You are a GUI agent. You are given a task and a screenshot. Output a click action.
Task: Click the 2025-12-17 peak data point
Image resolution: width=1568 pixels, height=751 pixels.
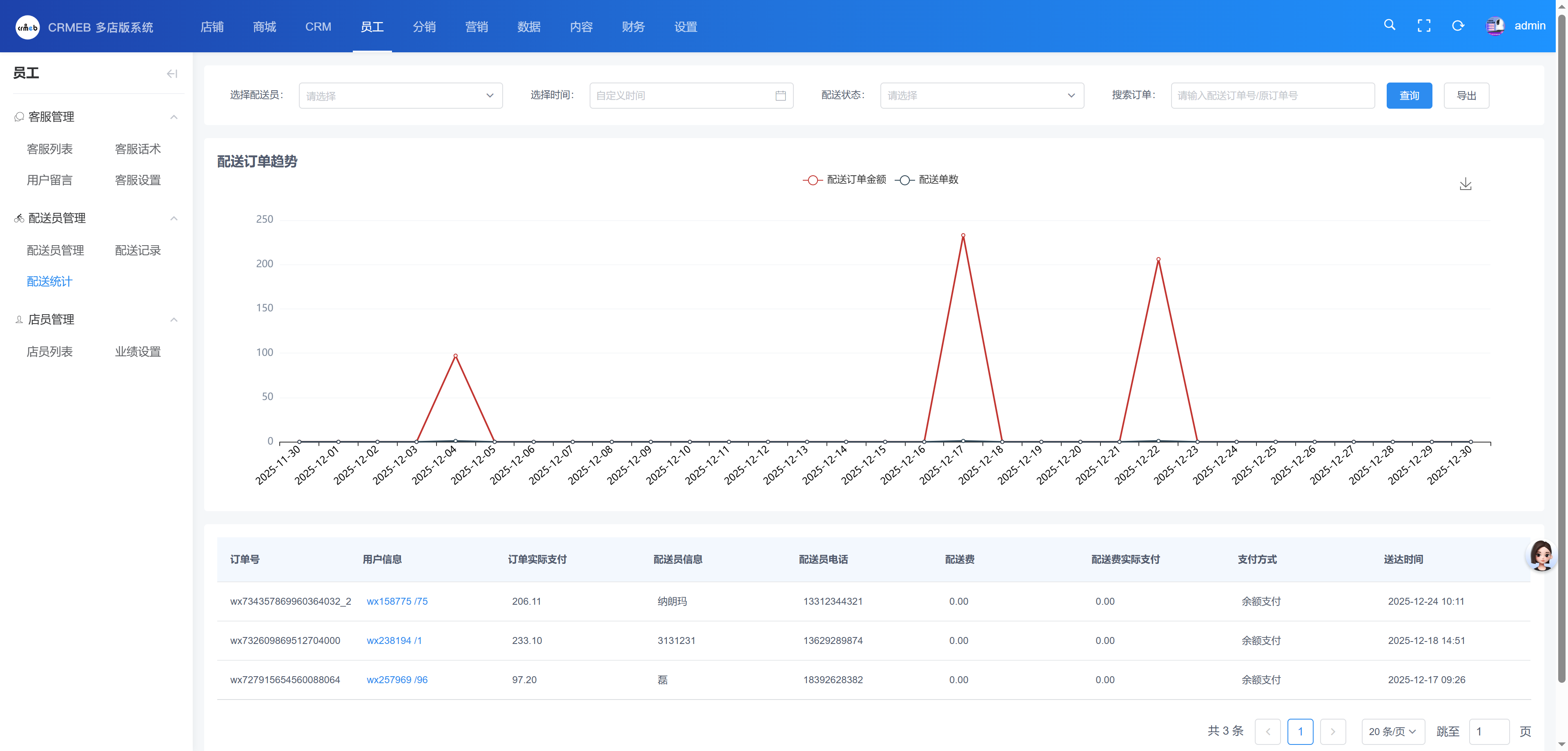click(963, 235)
